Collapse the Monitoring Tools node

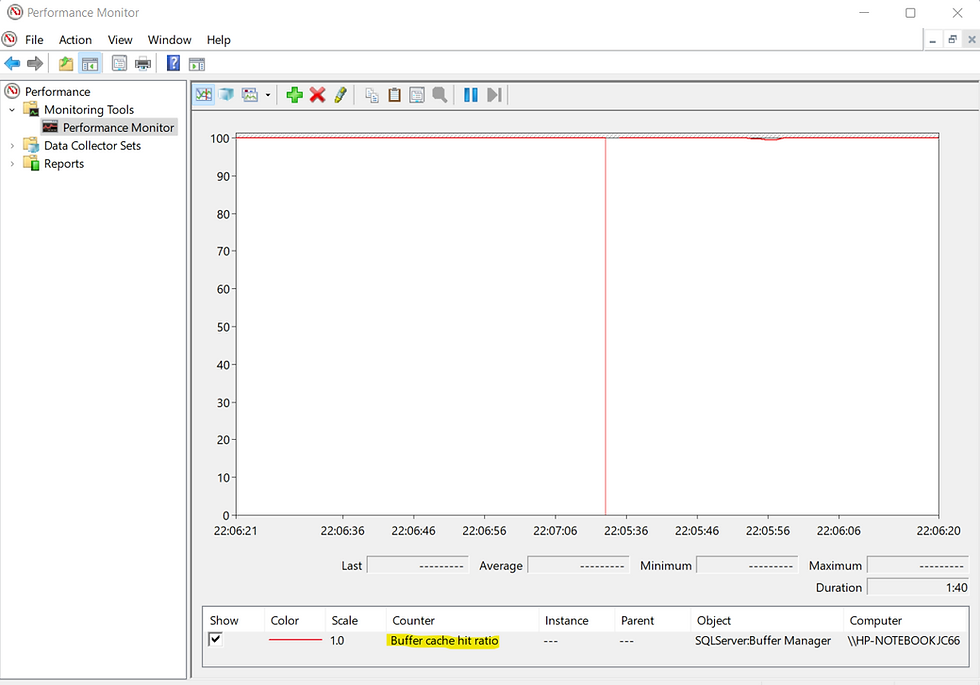tap(12, 110)
